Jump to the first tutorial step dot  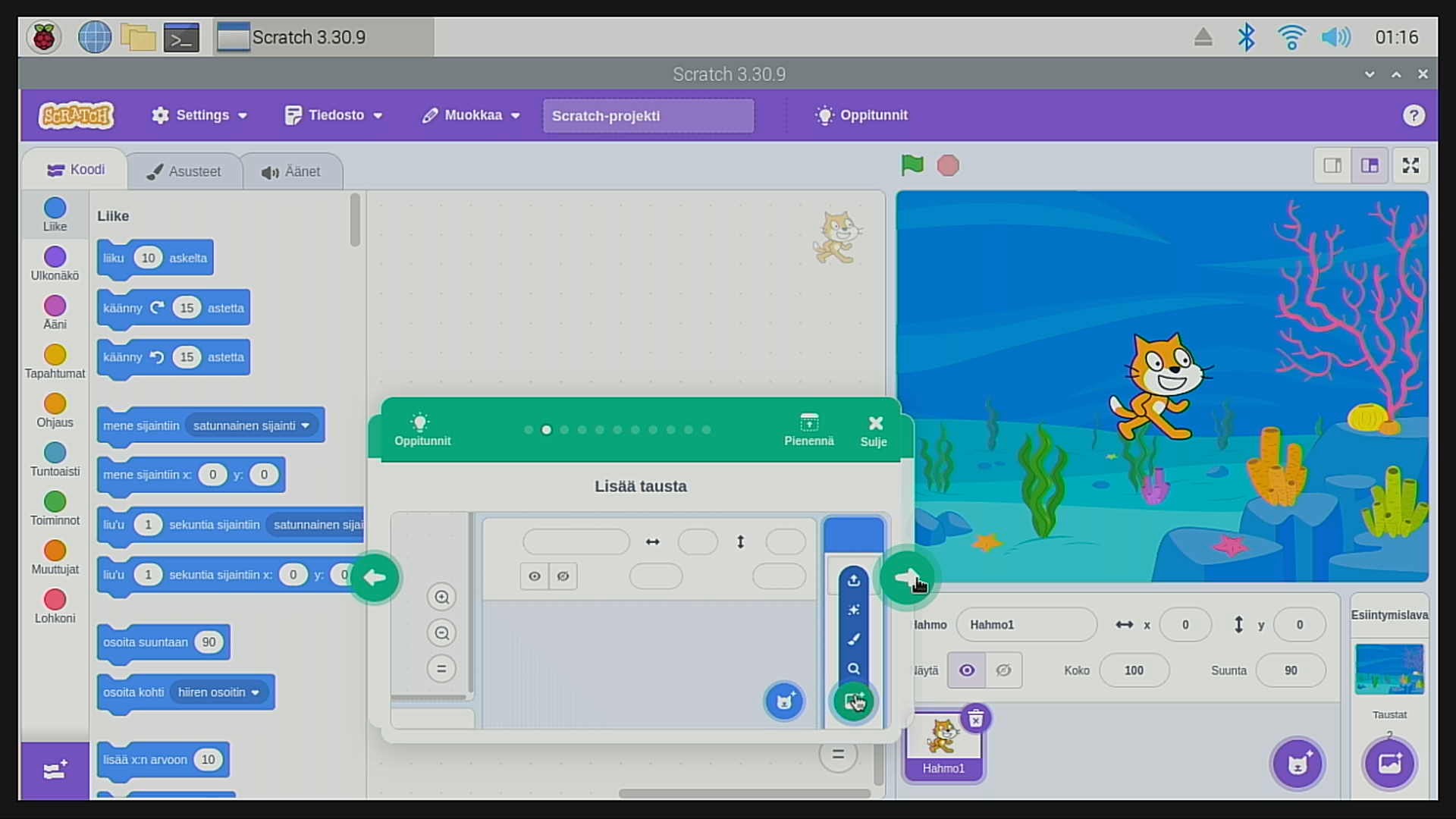[529, 430]
